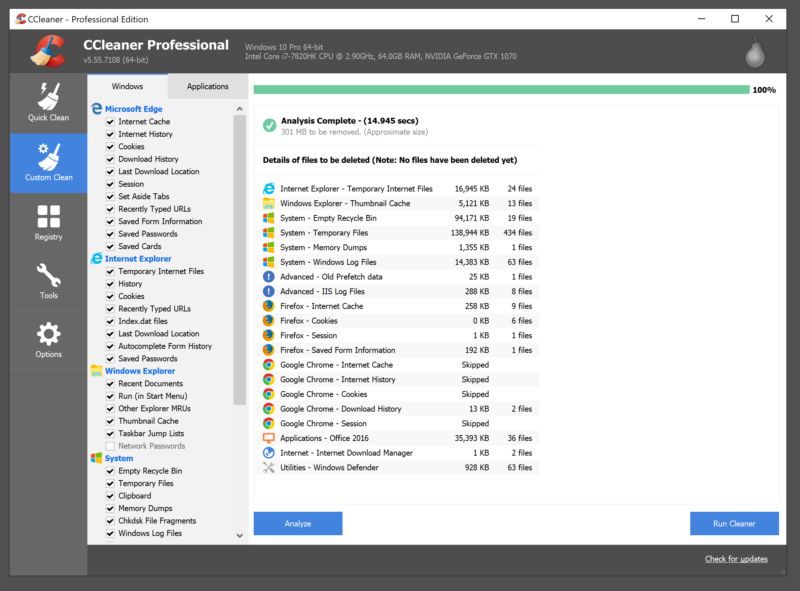This screenshot has height=591, width=800.
Task: Click the scroll down arrow in checklist
Action: [239, 536]
